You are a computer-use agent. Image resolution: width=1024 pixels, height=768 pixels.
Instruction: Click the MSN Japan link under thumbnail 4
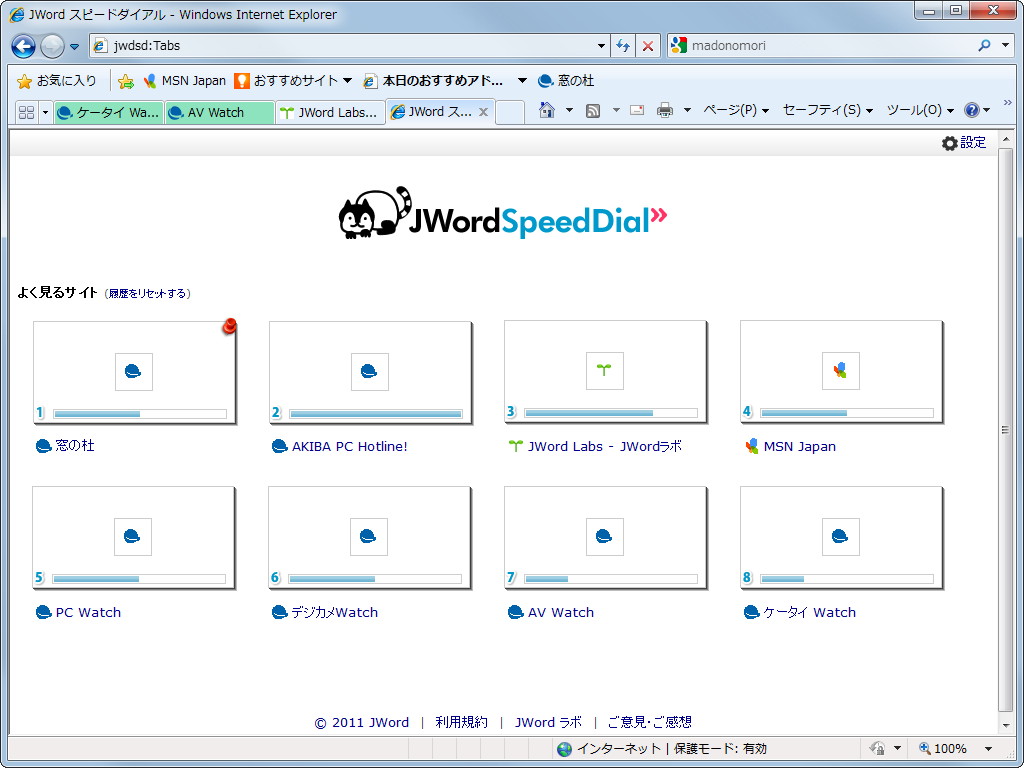(x=799, y=447)
